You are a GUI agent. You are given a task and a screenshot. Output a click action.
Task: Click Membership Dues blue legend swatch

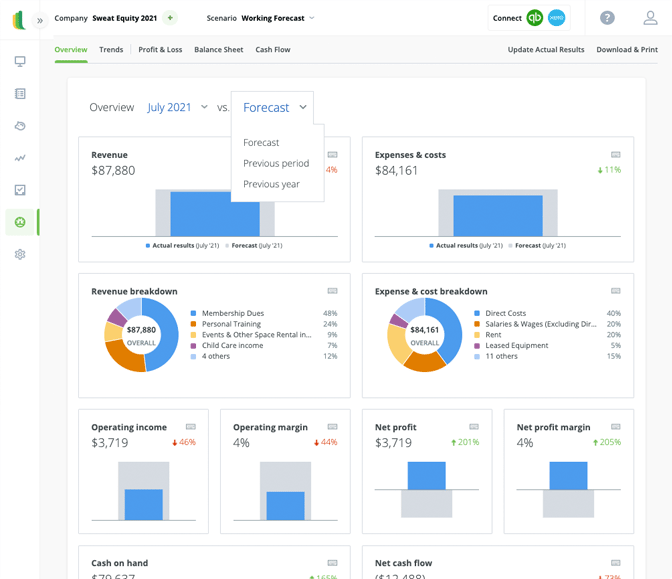(193, 313)
